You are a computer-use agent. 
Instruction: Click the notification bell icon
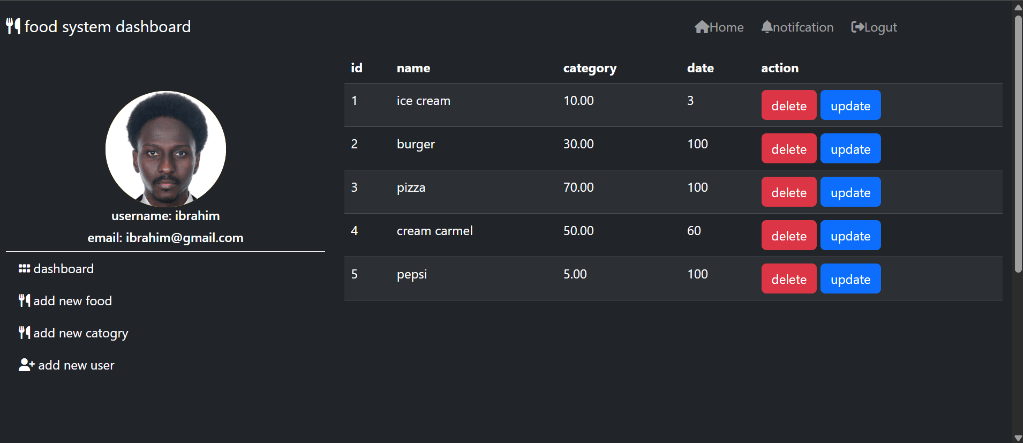coord(767,27)
